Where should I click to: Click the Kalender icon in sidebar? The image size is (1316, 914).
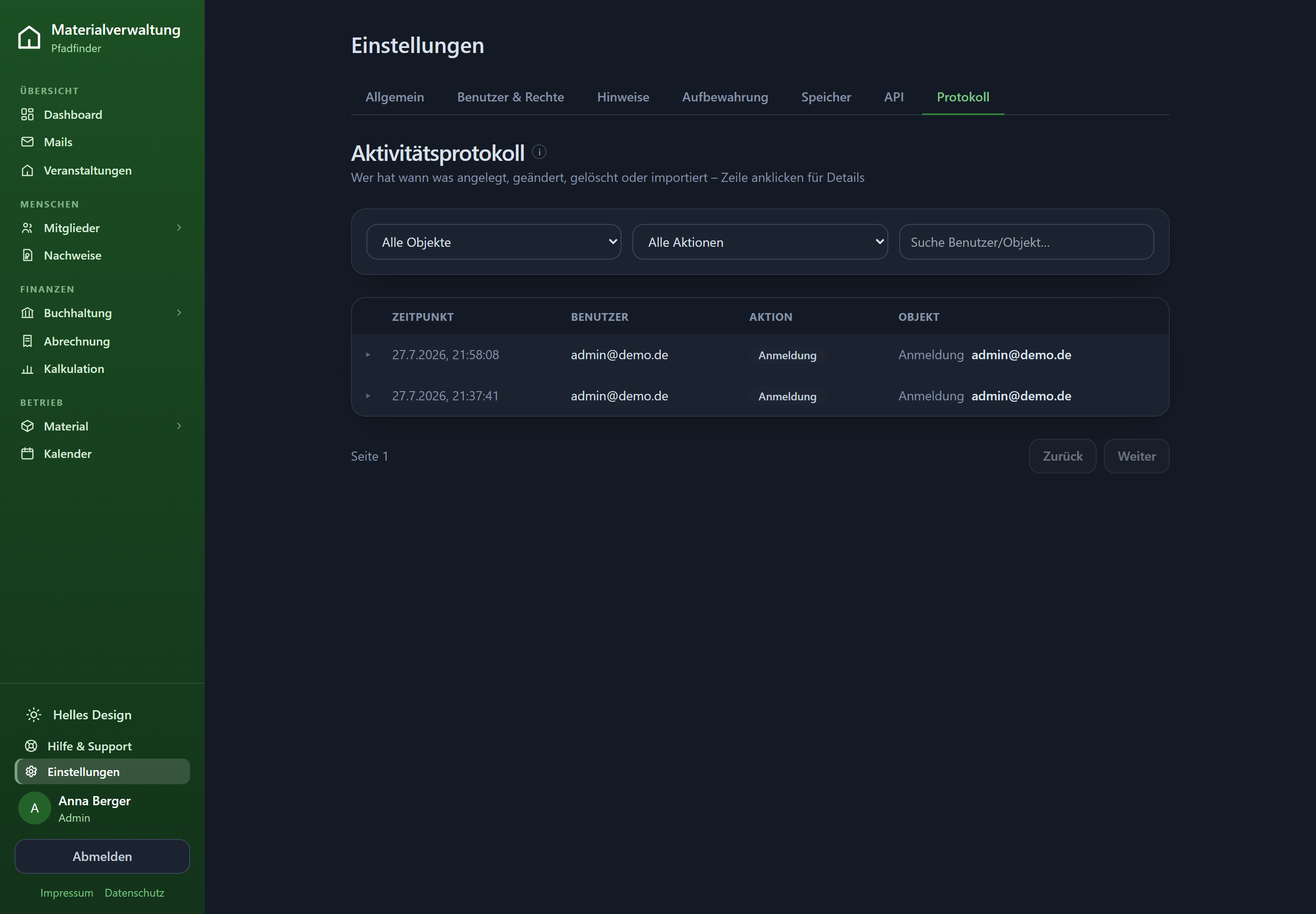point(27,453)
